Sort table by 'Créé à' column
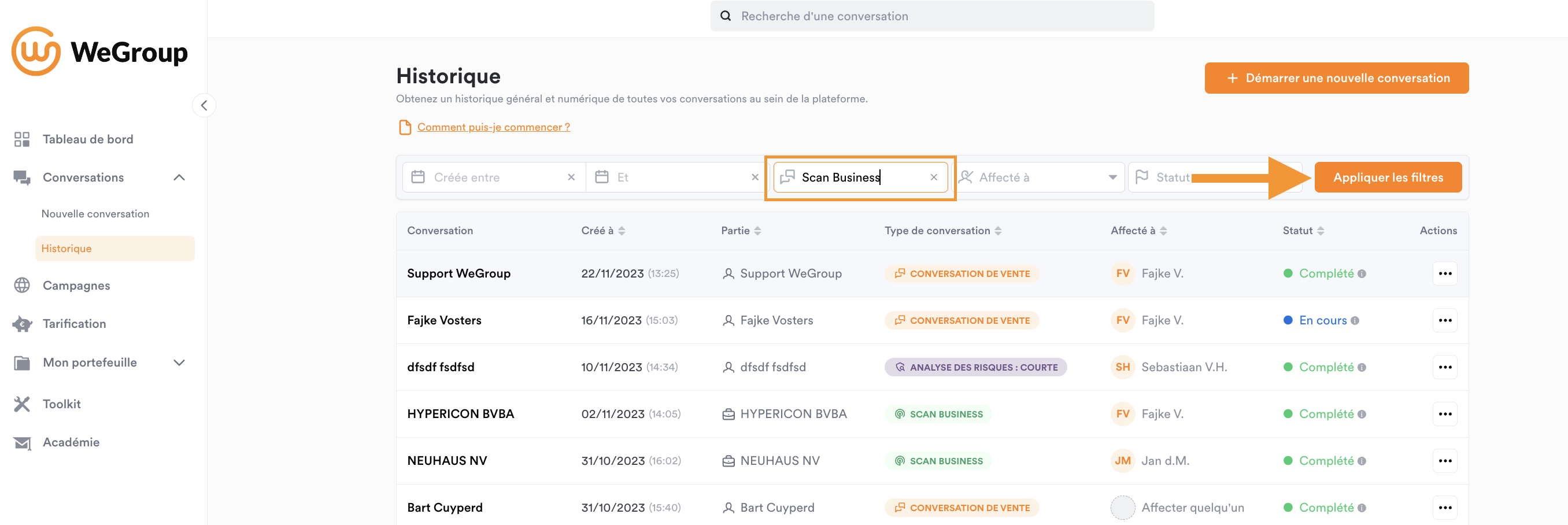Image resolution: width=1568 pixels, height=525 pixels. (622, 231)
